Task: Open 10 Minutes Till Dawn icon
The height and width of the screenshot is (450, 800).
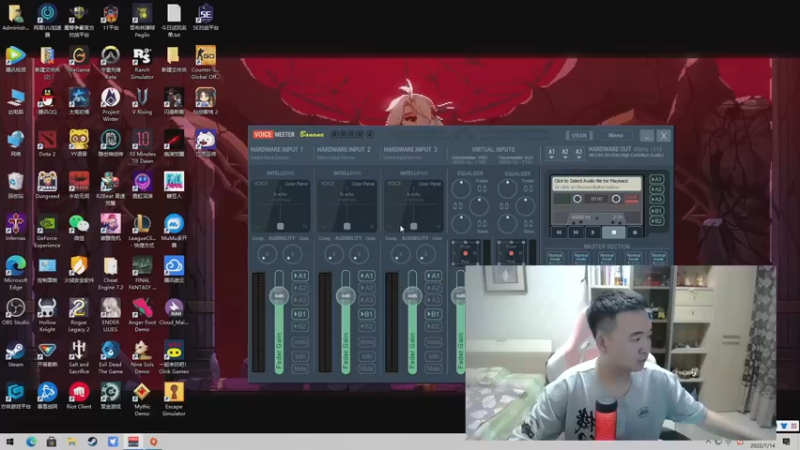Action: click(142, 147)
